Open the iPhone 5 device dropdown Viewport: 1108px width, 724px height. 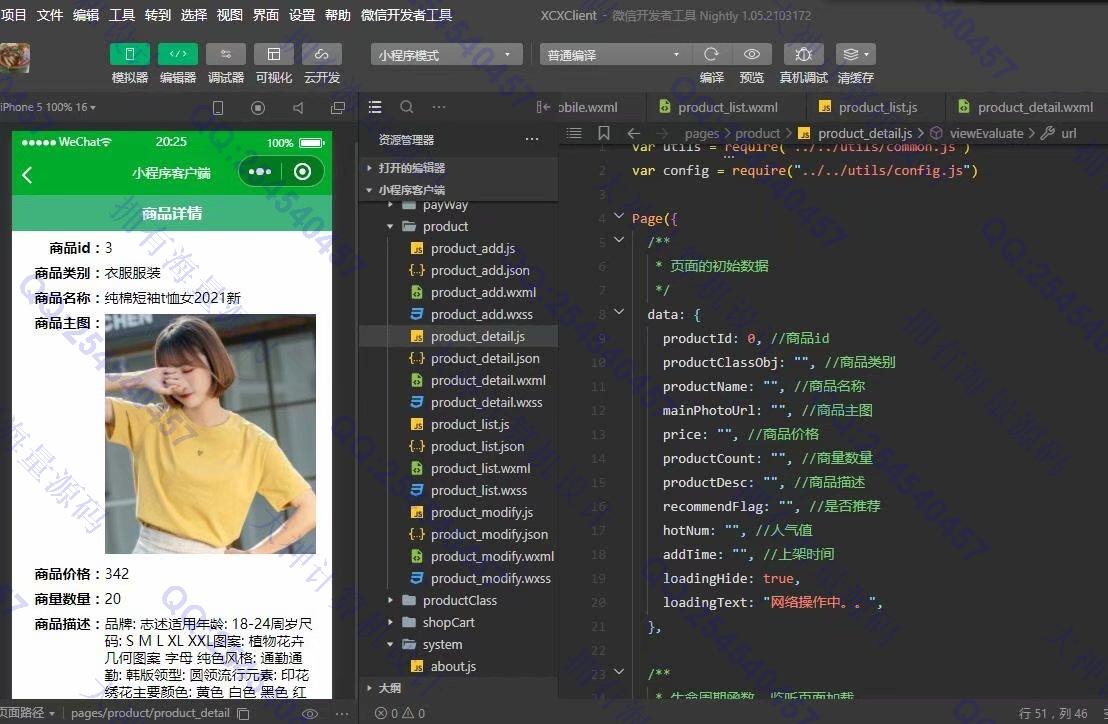click(48, 107)
